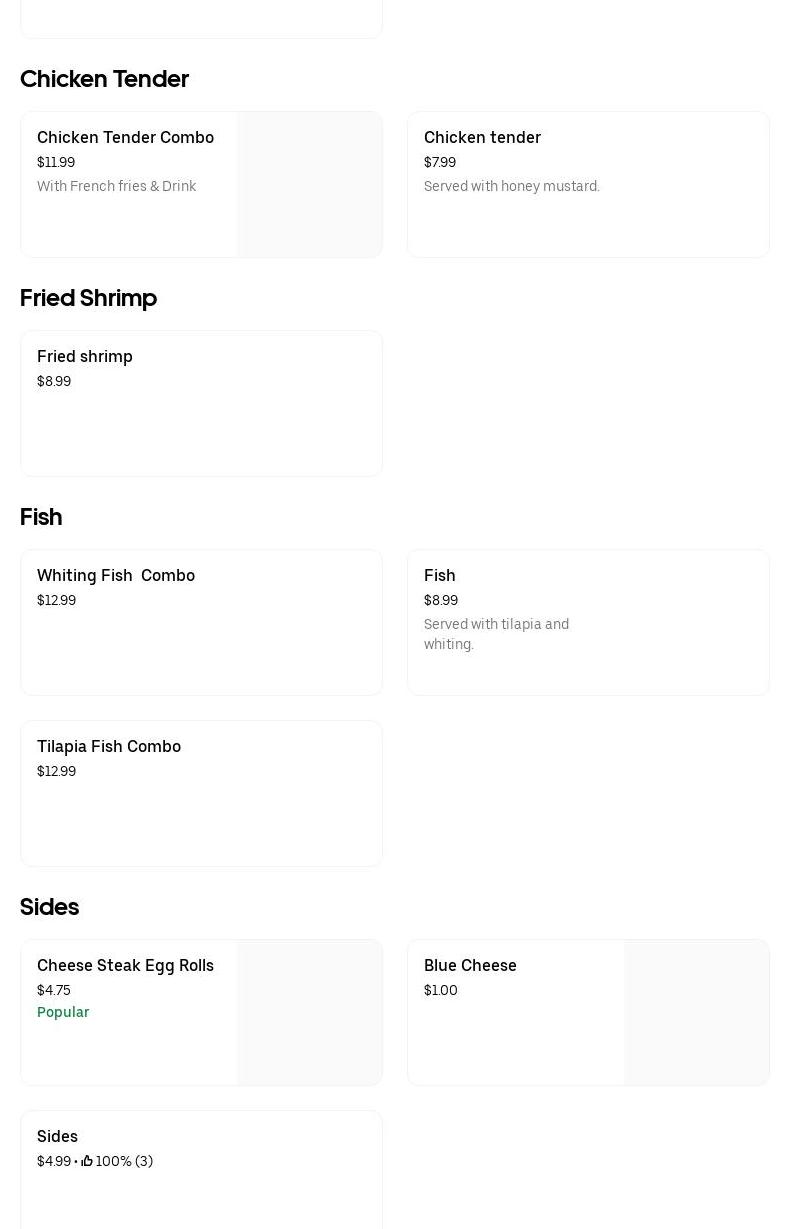
Task: Open the Sides item priced $4.99
Action: coord(57,1136)
